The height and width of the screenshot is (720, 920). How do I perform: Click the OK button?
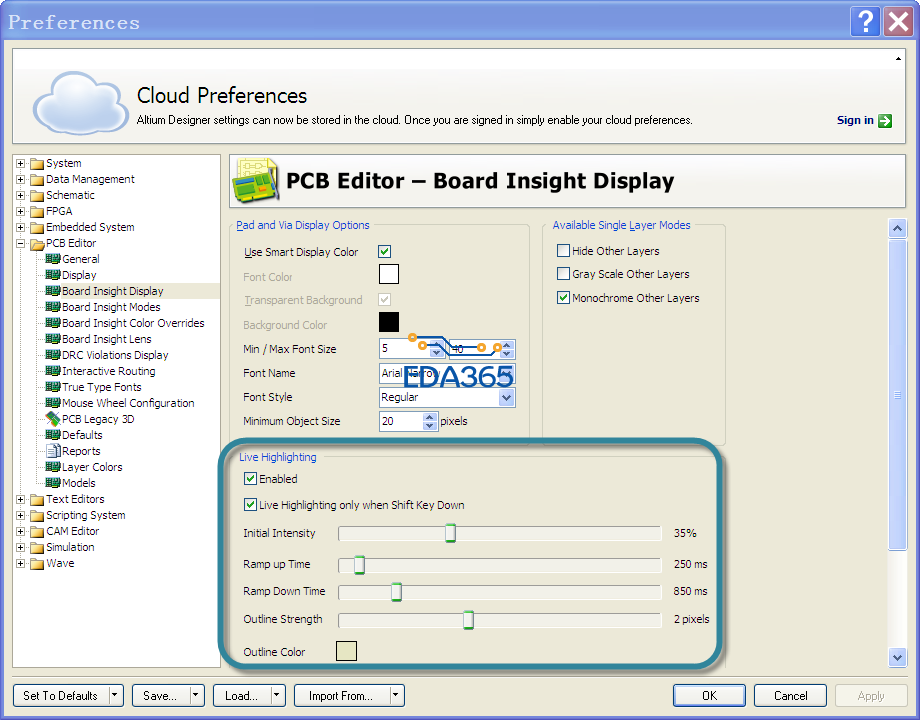[709, 695]
